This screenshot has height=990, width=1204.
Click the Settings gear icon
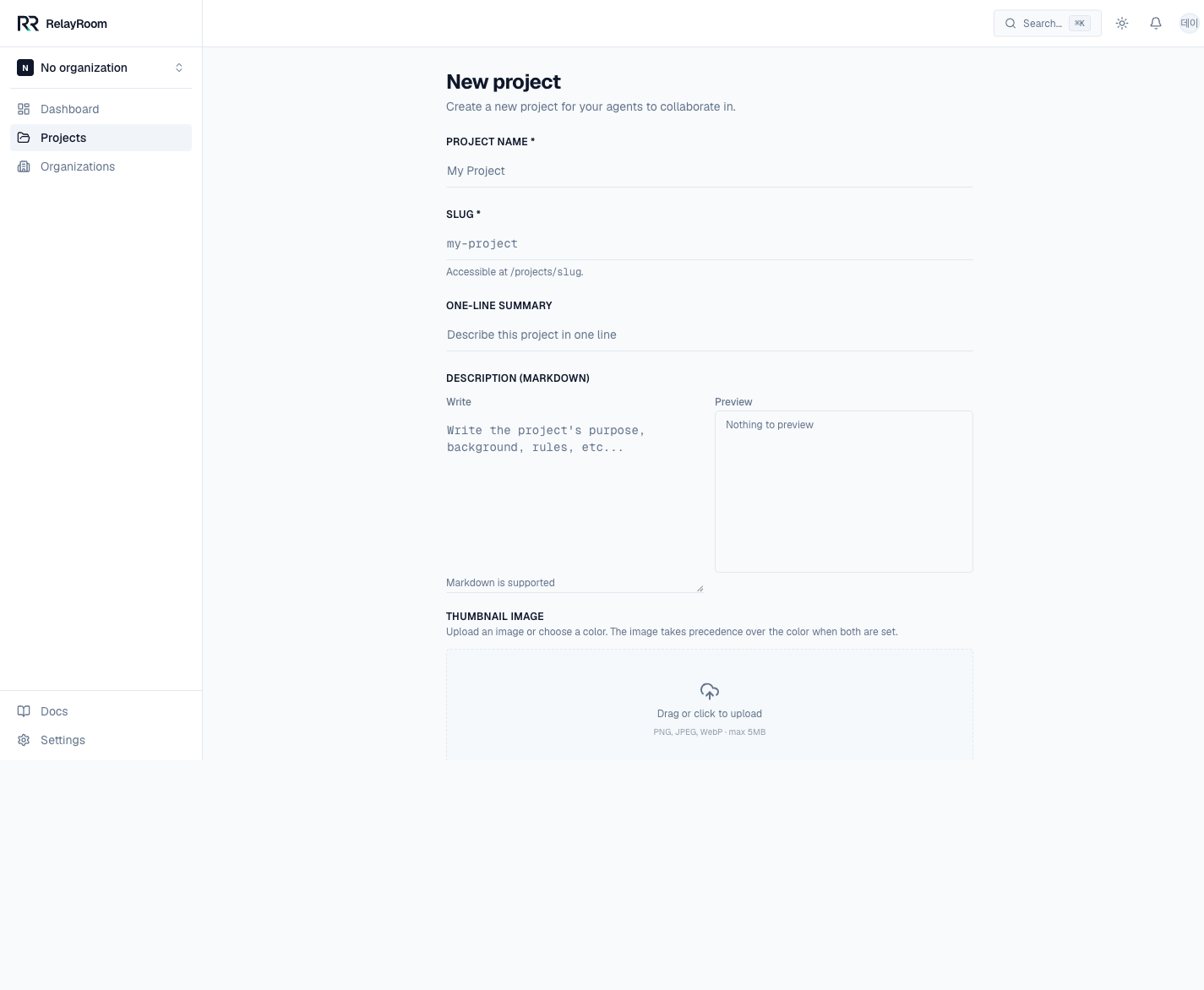pyautogui.click(x=24, y=740)
